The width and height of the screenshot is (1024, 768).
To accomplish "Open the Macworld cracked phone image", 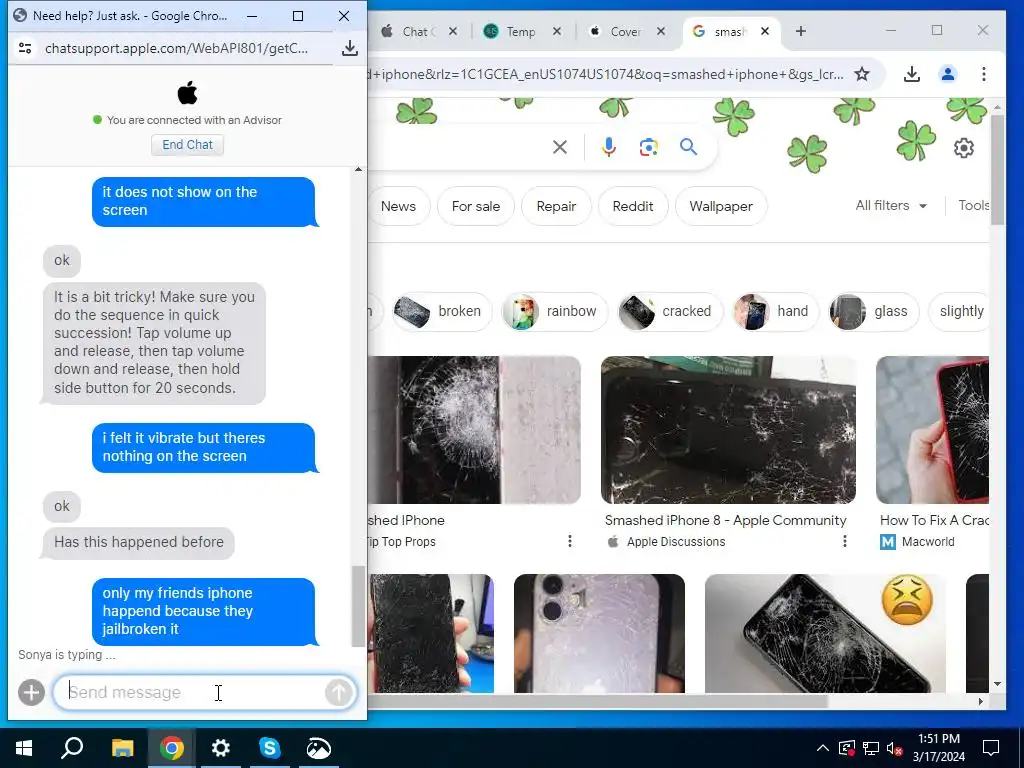I will click(932, 430).
